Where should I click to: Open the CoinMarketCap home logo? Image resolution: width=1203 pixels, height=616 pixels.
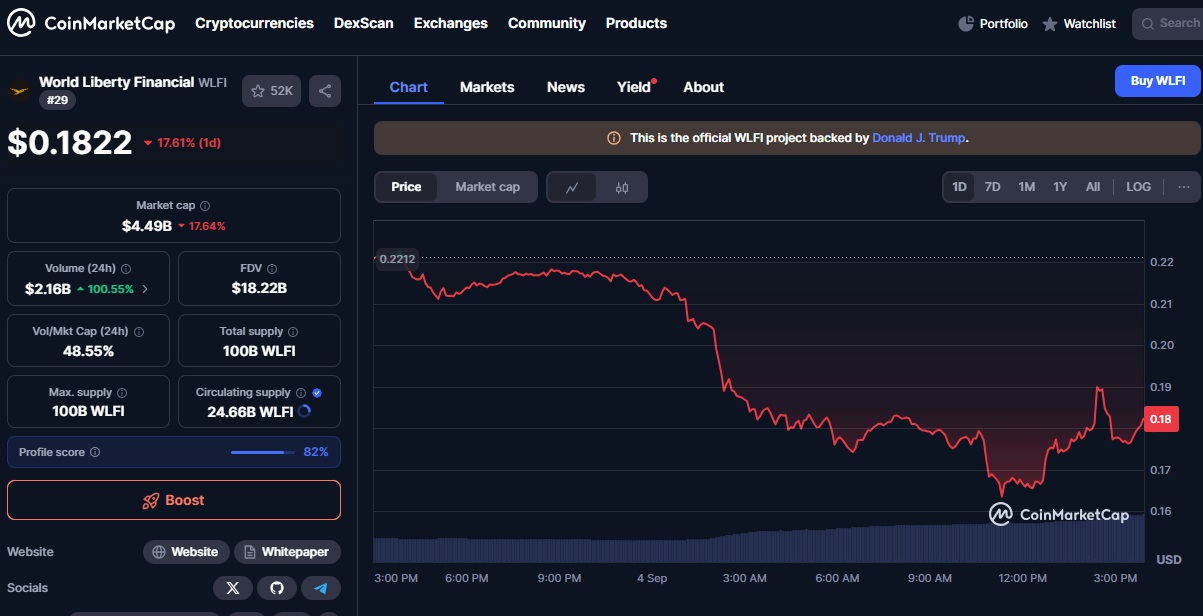91,23
